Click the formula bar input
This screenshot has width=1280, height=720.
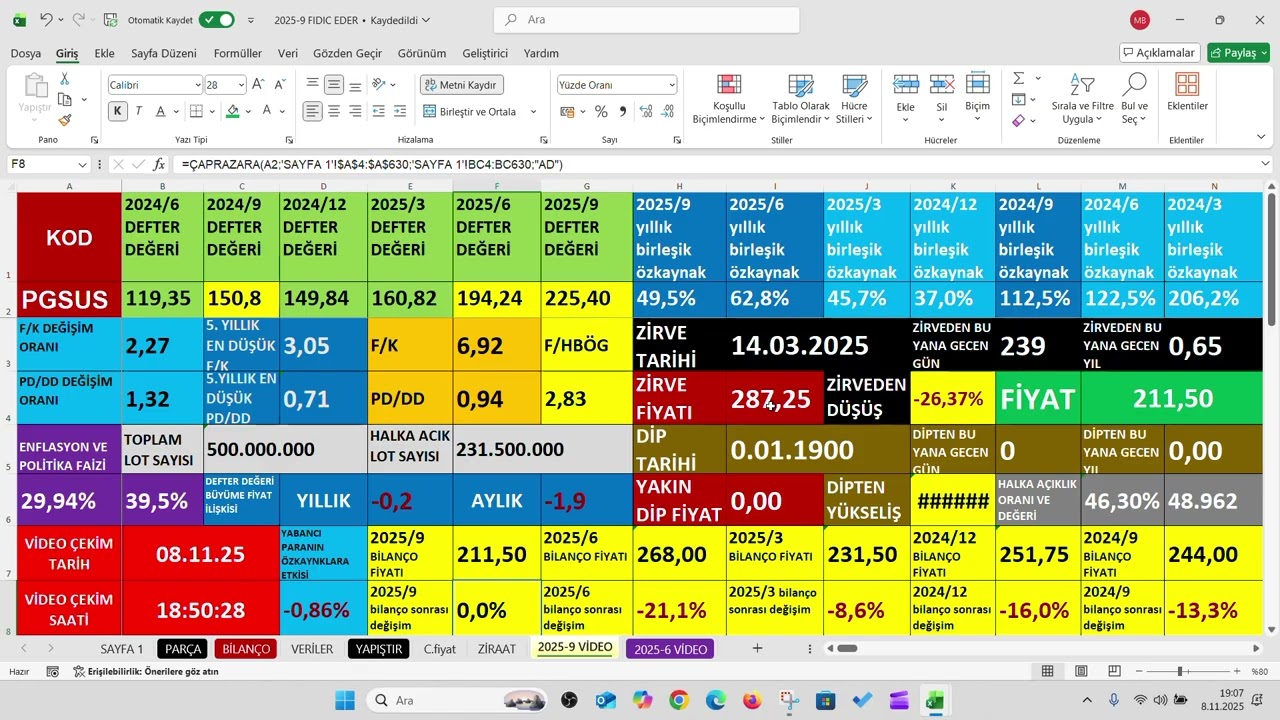pyautogui.click(x=715, y=164)
